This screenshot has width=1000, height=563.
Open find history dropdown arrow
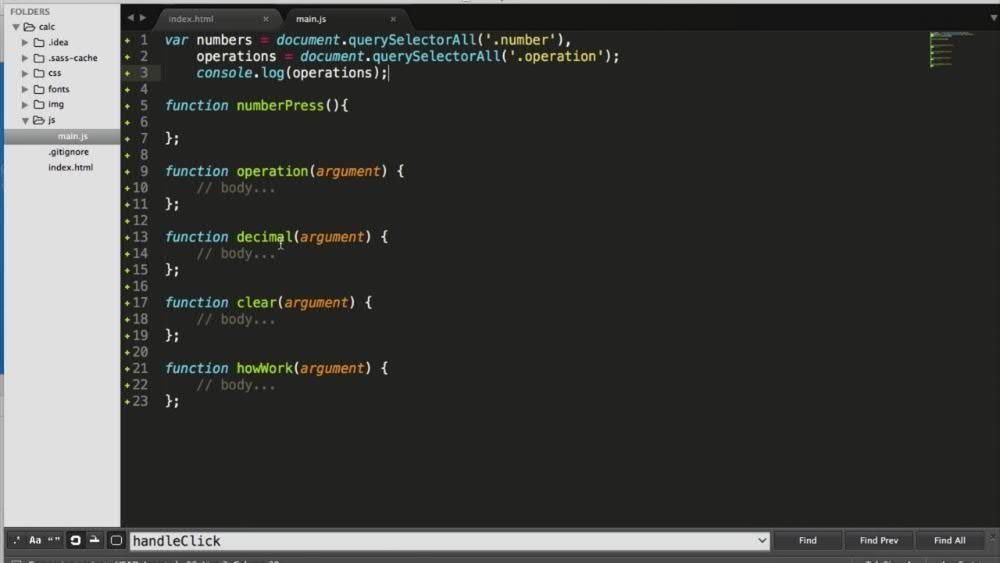click(x=762, y=541)
